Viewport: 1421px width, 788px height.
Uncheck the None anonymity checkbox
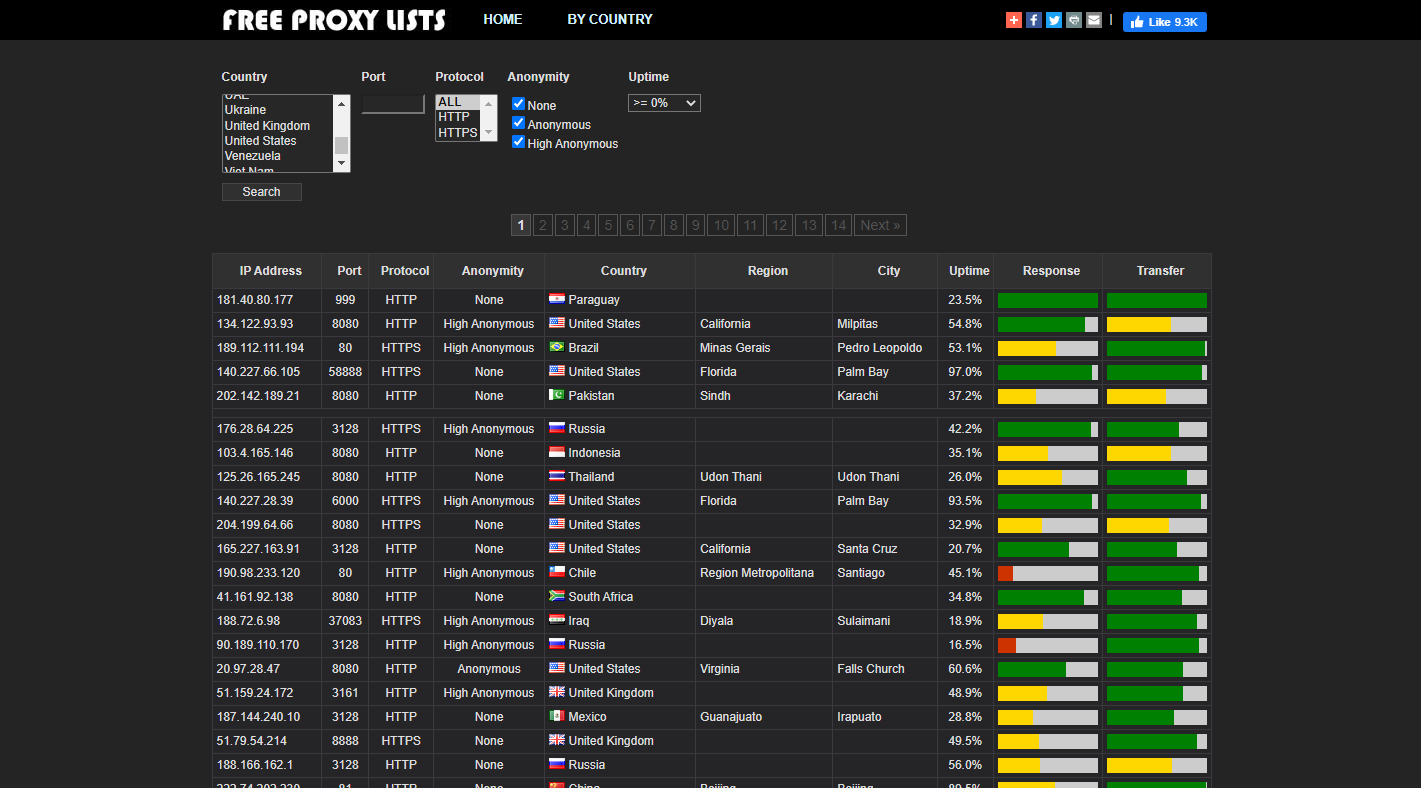(518, 103)
